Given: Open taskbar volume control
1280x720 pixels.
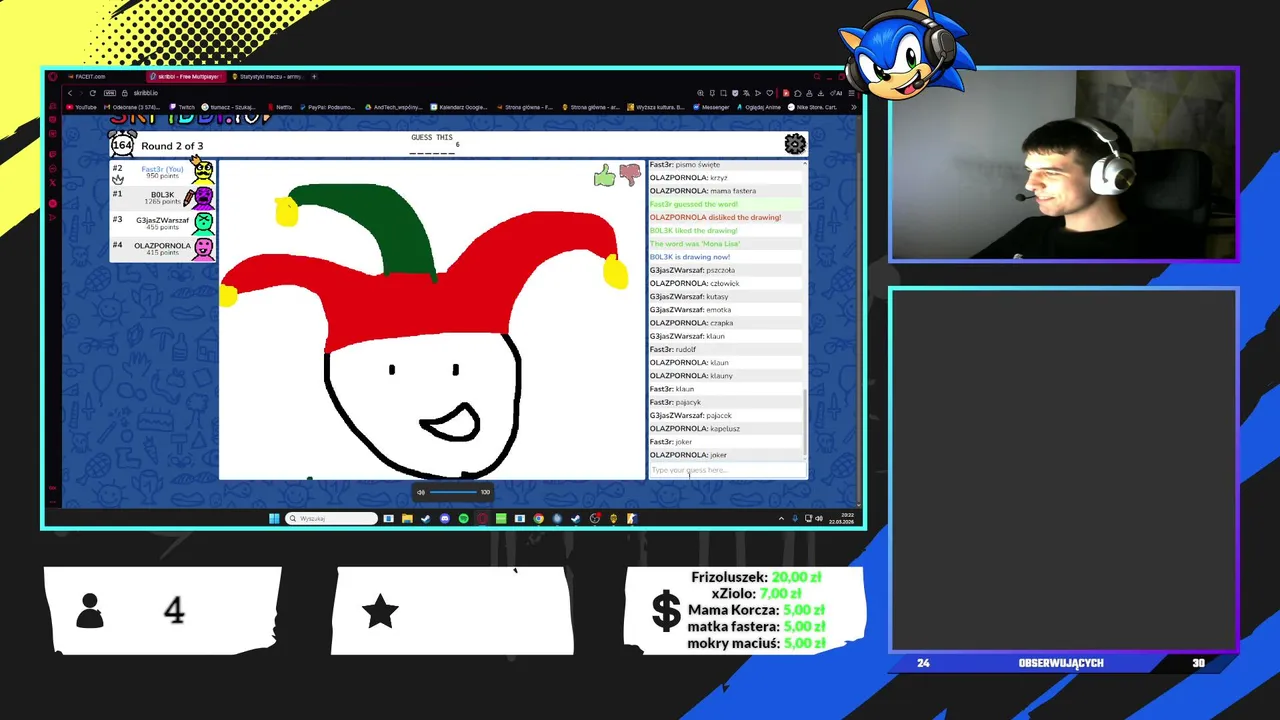Looking at the screenshot, I should point(819,518).
